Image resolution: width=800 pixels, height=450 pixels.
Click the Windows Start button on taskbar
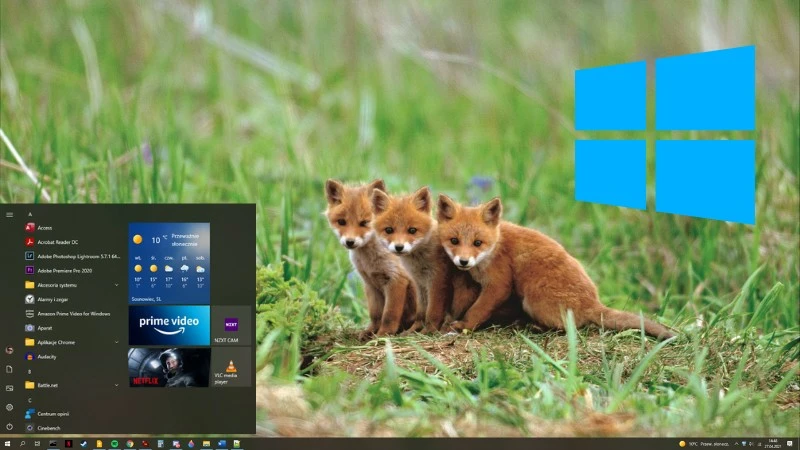coord(7,444)
